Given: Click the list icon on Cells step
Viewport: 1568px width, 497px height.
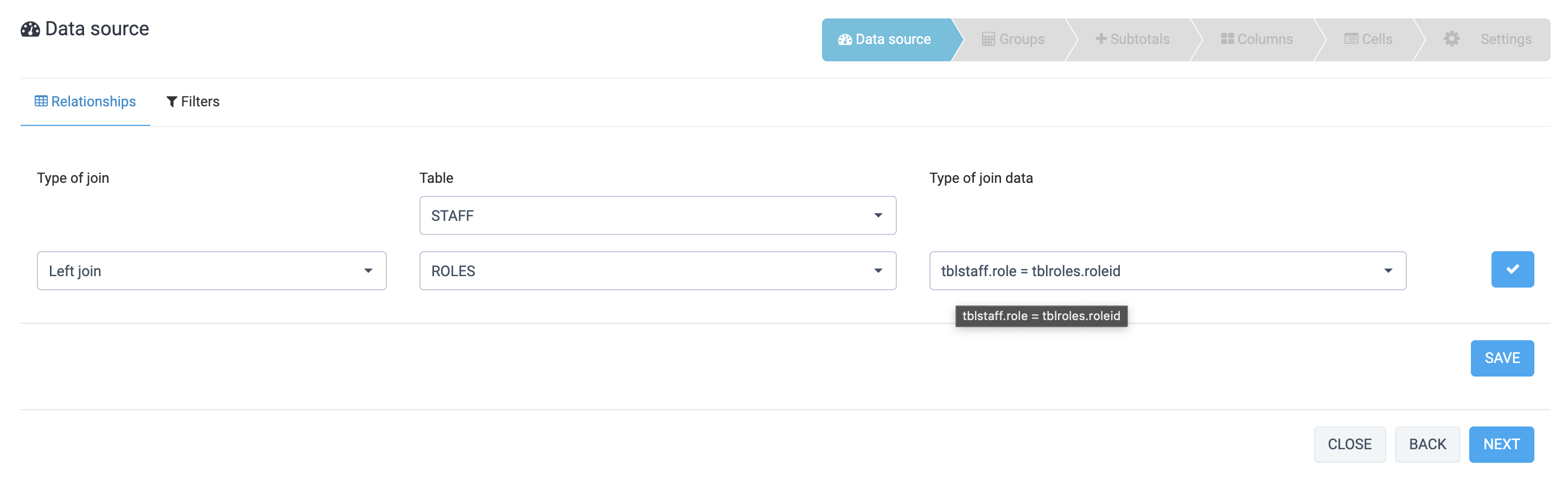Looking at the screenshot, I should click(1350, 39).
